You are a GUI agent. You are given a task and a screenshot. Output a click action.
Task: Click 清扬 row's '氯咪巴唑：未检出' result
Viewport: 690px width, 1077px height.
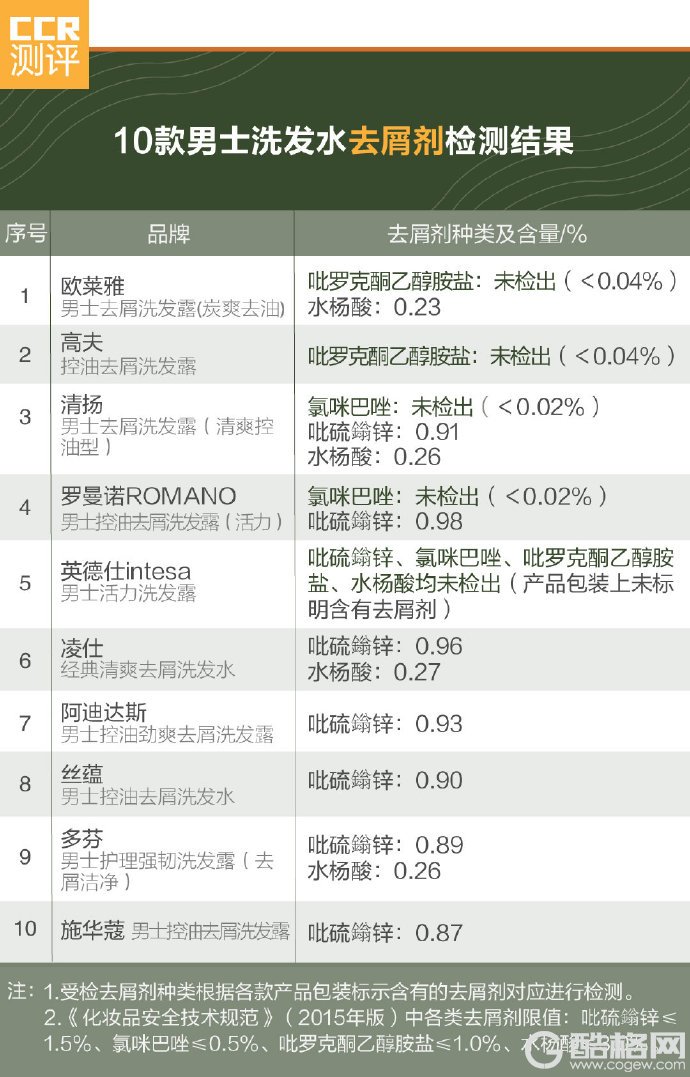pos(453,407)
